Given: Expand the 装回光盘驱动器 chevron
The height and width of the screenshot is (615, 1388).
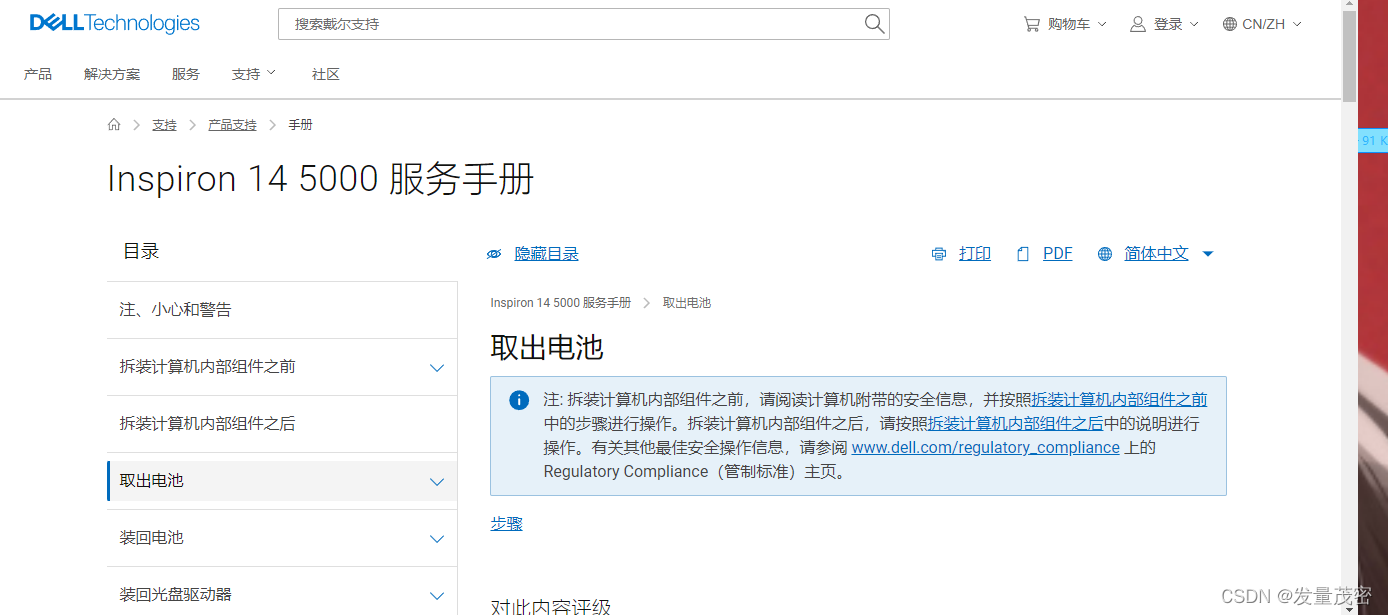Looking at the screenshot, I should 437,596.
